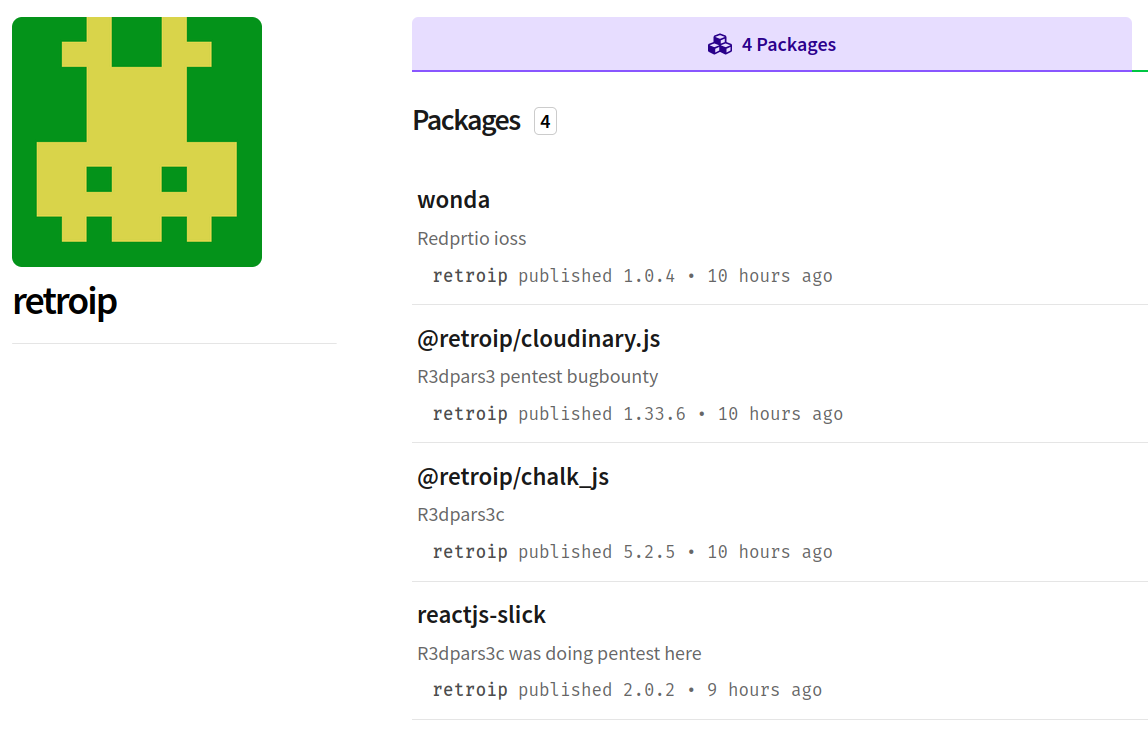Open the reactjs-slick package page

[x=482, y=614]
